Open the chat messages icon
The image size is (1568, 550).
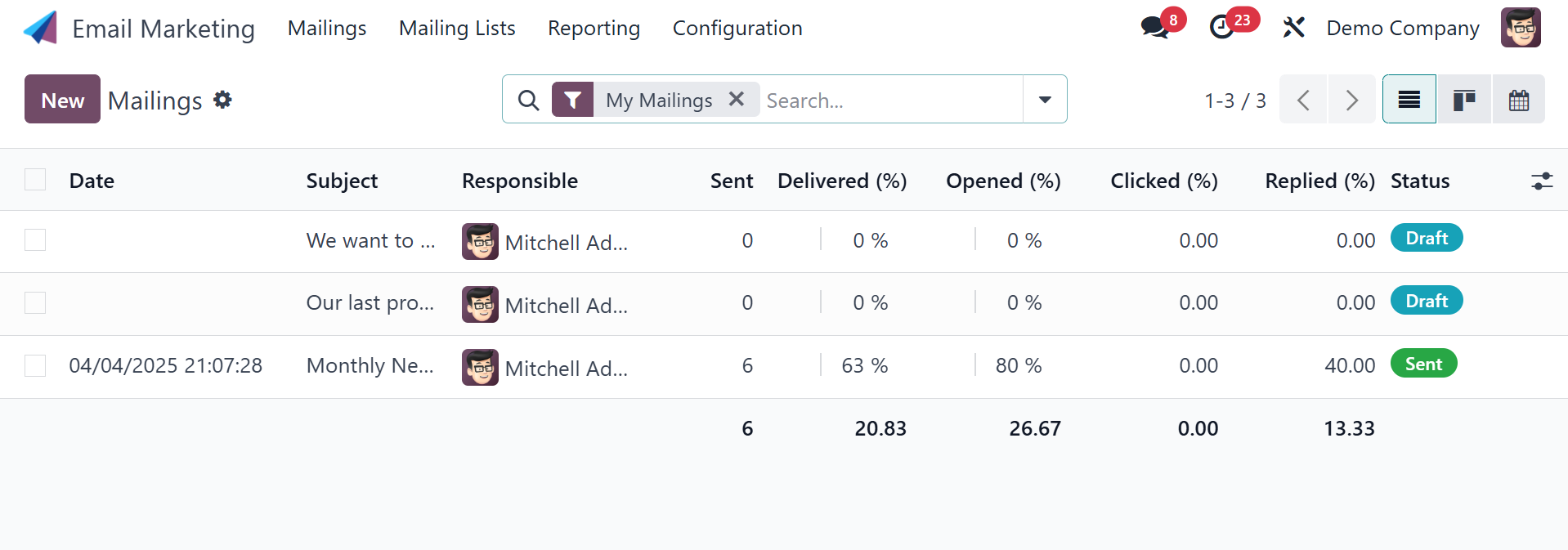coord(1154,27)
